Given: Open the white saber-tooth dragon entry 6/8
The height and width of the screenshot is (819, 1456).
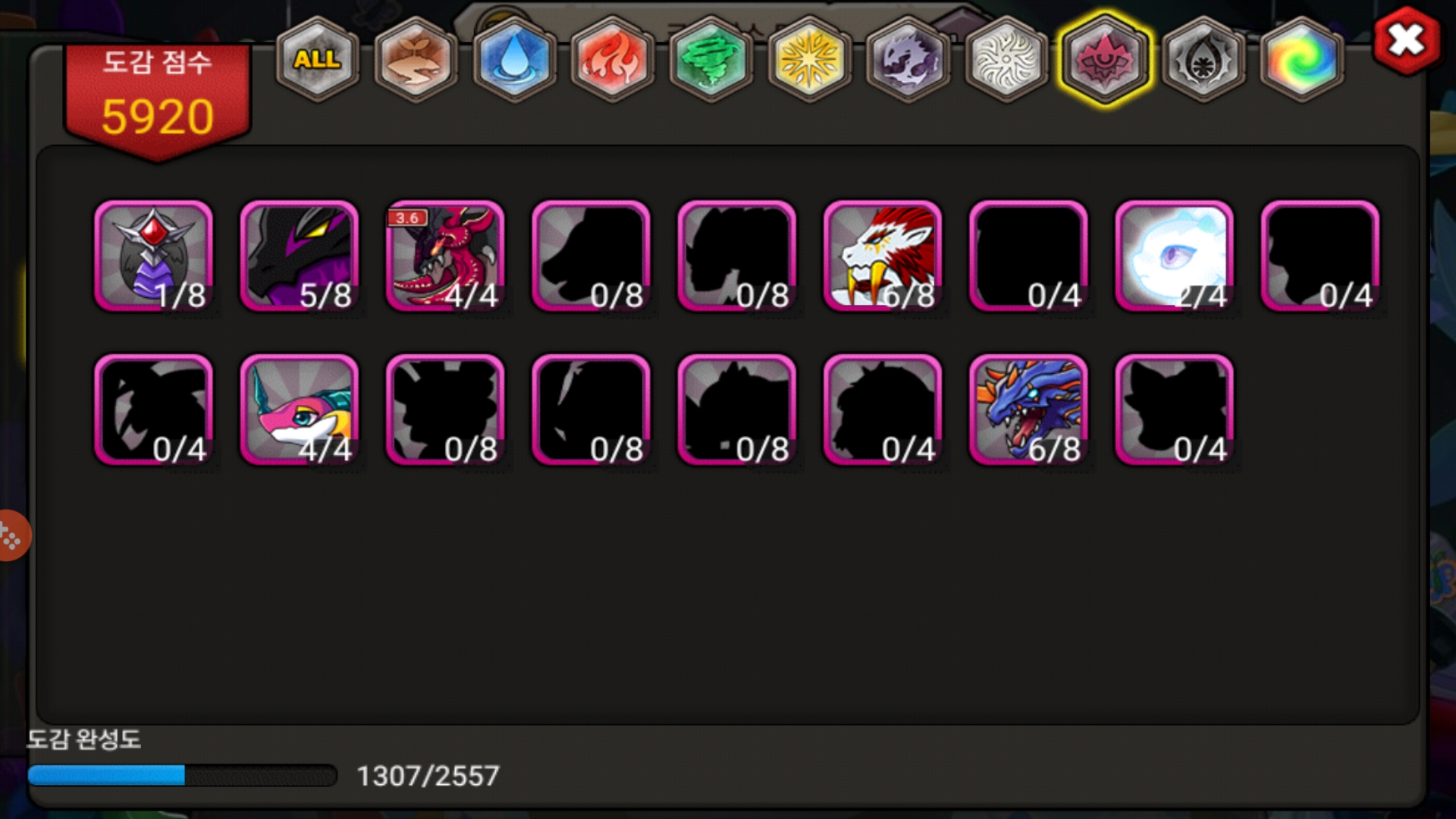Looking at the screenshot, I should click(x=883, y=256).
